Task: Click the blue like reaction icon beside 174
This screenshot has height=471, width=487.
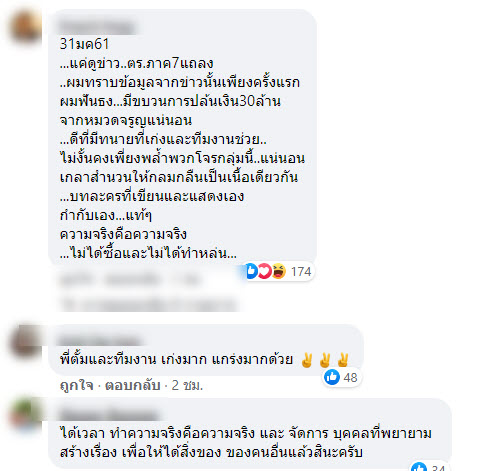Action: point(251,271)
